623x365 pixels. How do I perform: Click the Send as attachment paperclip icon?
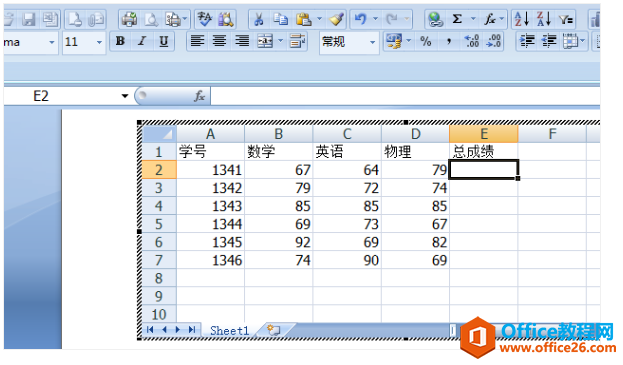[96, 19]
